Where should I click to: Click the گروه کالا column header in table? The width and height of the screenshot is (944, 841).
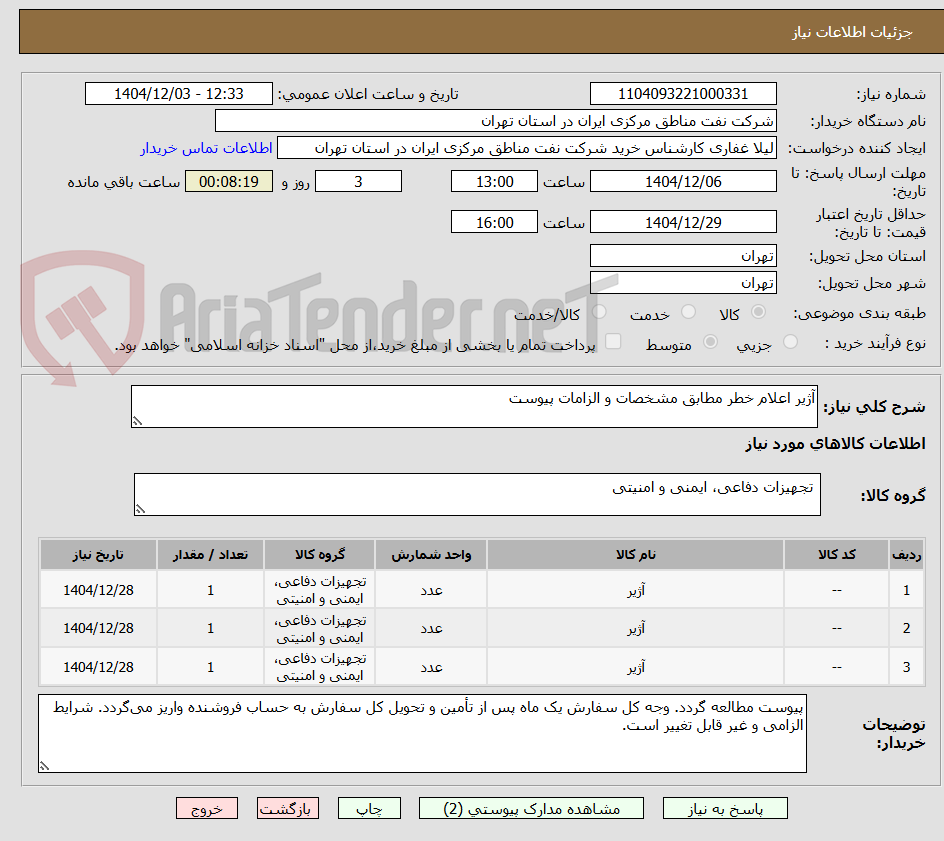point(320,554)
